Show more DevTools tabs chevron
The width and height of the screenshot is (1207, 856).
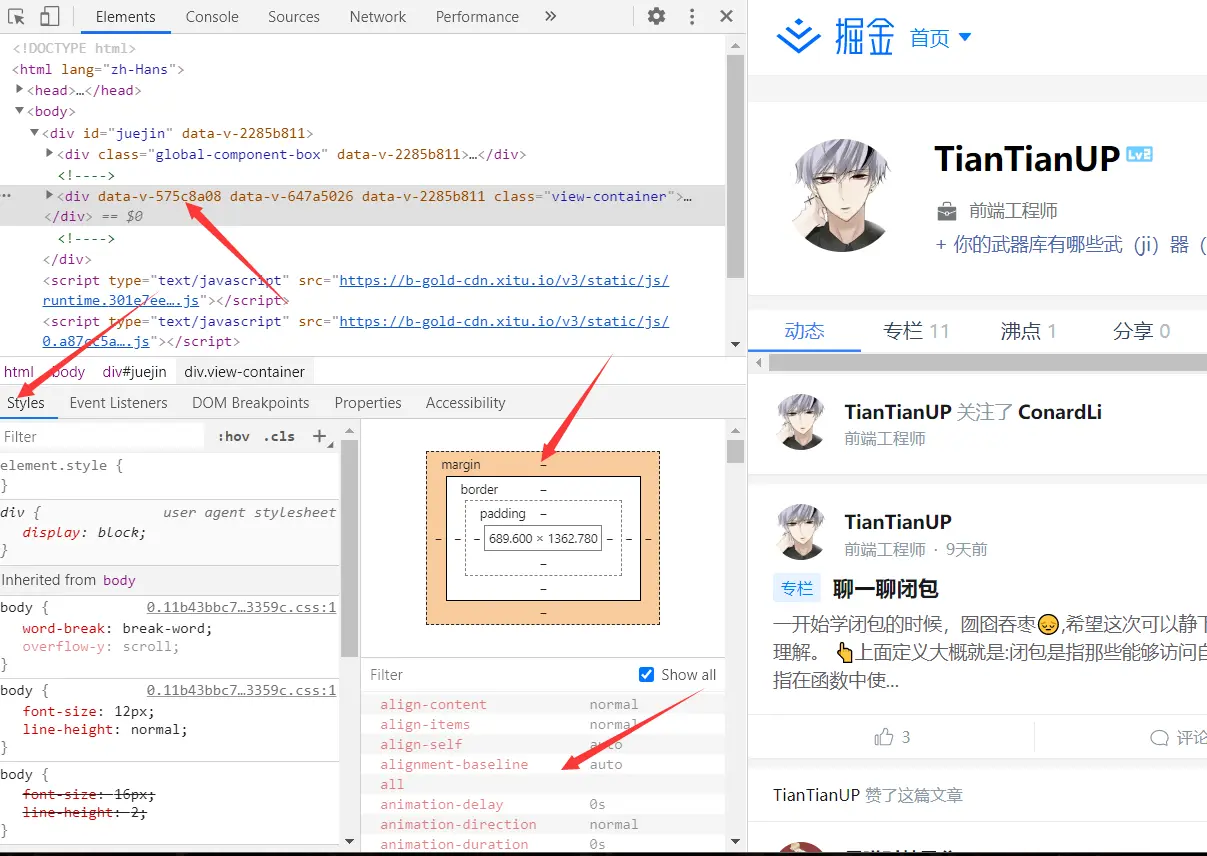551,16
